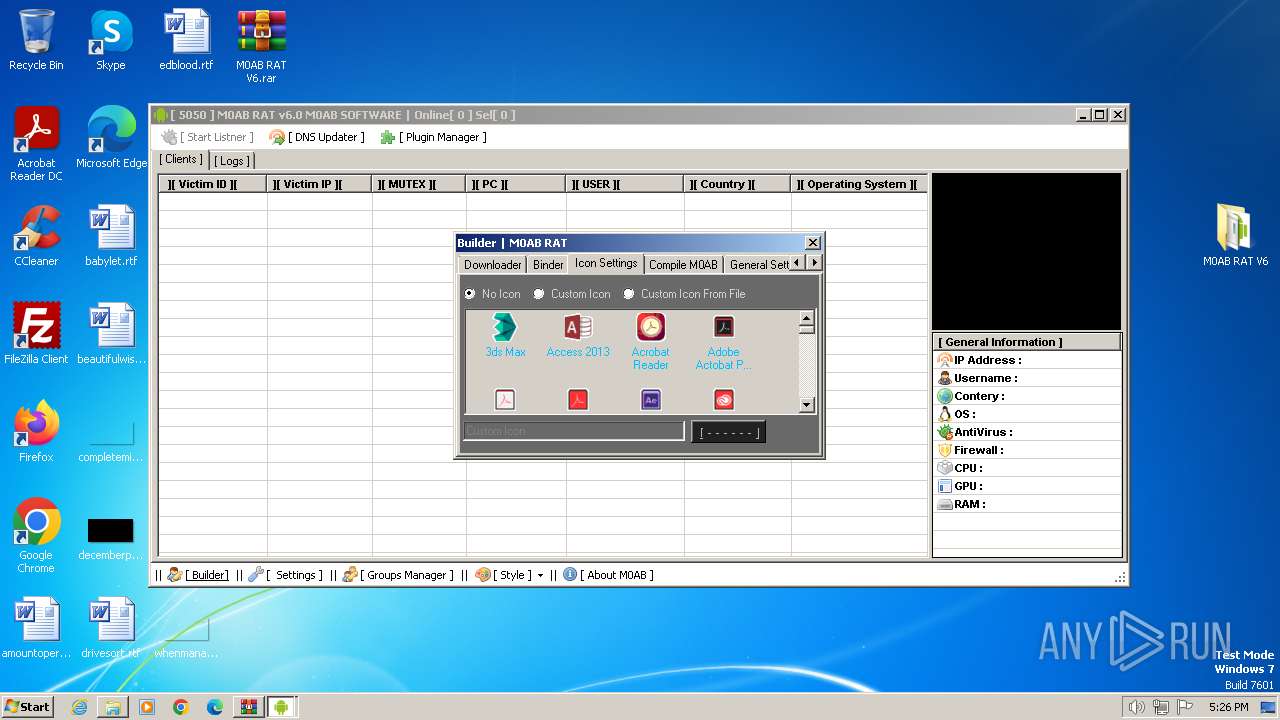Select the Google Chrome desktop shortcut
Viewport: 1280px width, 720px height.
click(36, 536)
